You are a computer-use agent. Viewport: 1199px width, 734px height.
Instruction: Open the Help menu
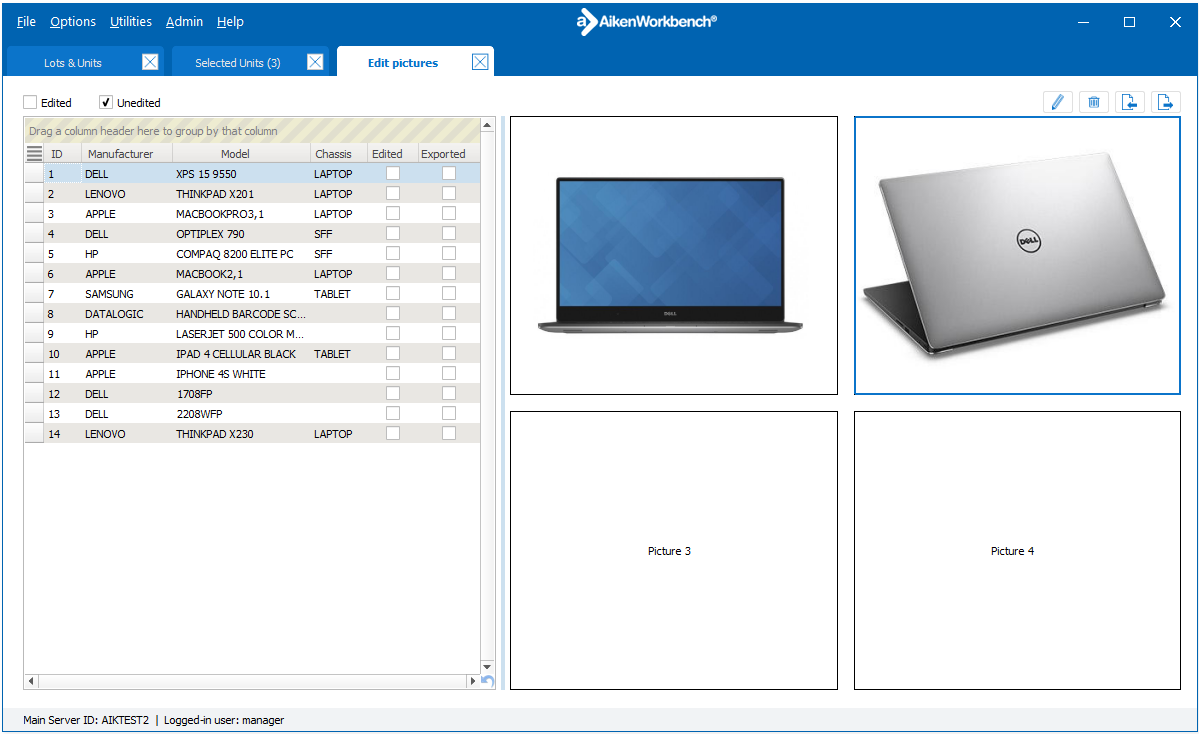click(230, 21)
